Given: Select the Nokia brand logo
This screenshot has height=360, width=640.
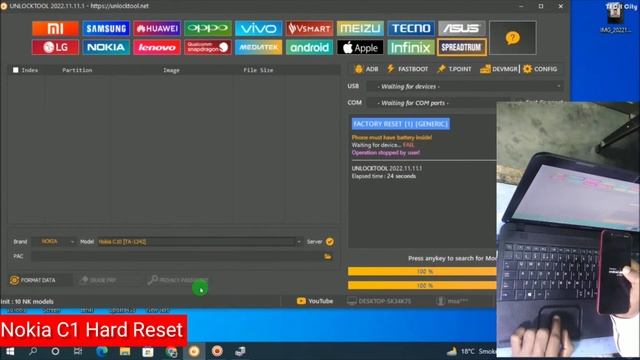Looking at the screenshot, I should 106,47.
